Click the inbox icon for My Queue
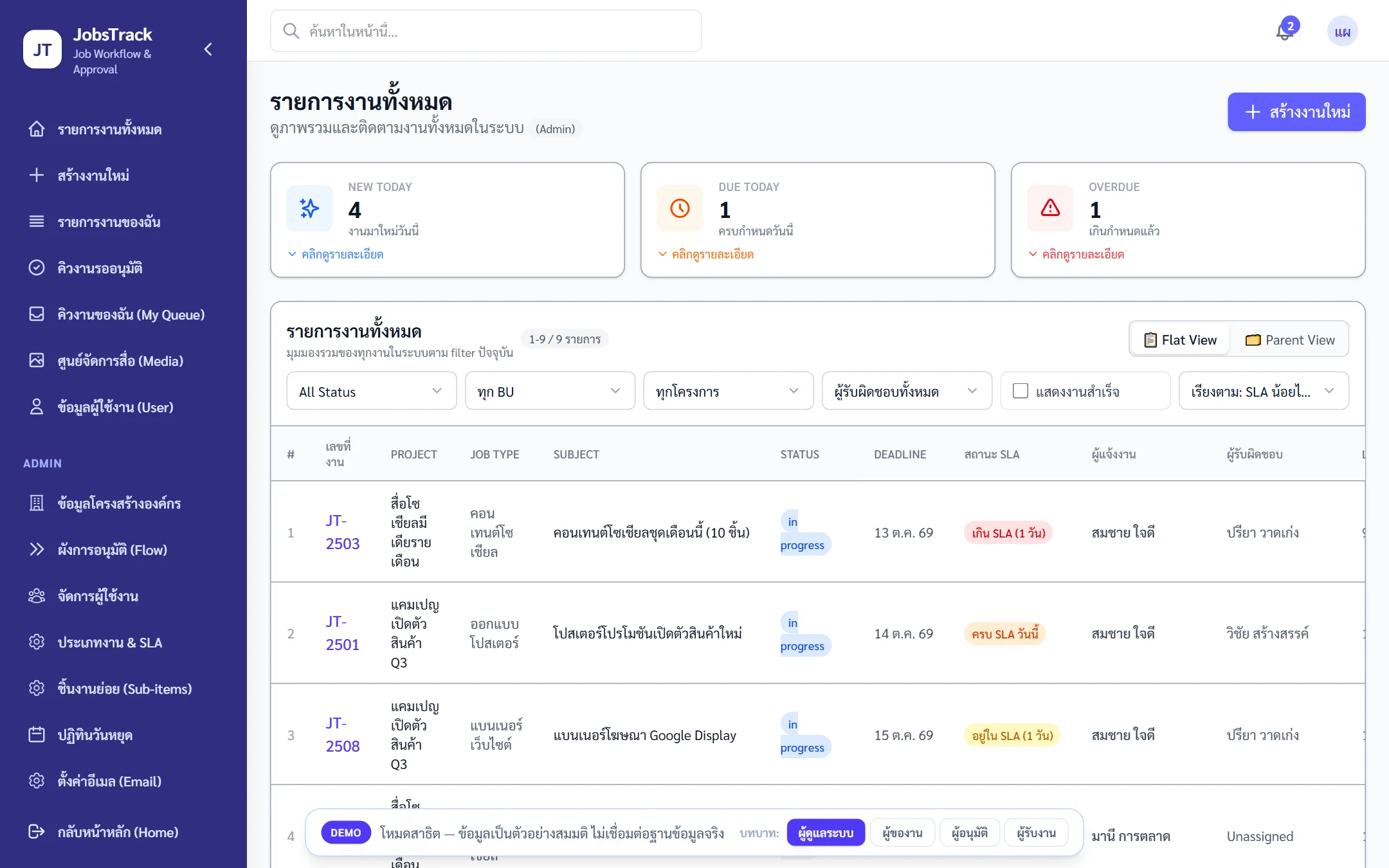1389x868 pixels. [37, 314]
